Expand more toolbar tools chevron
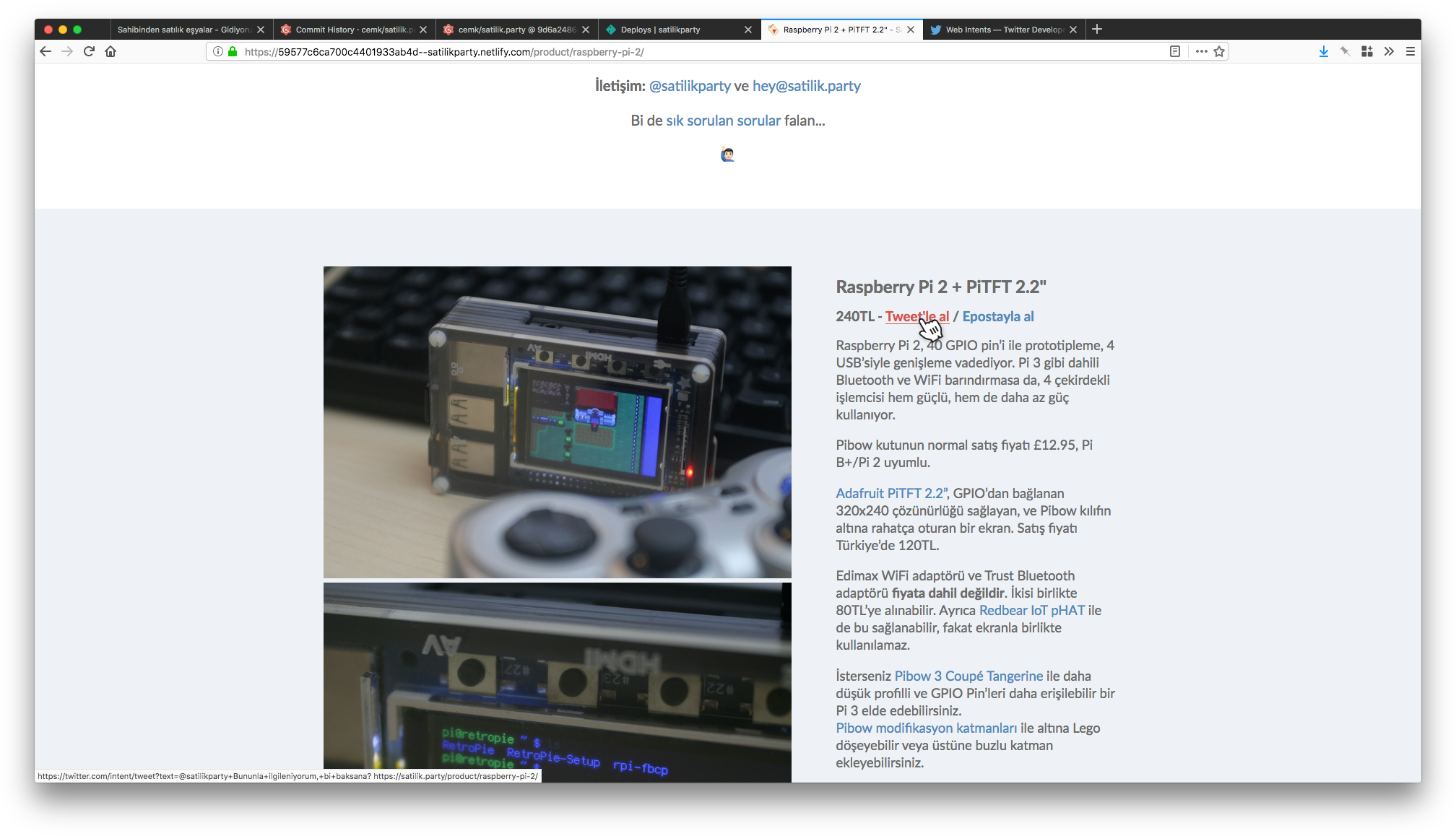Screen dimensions: 1456x836 pyautogui.click(x=1388, y=51)
